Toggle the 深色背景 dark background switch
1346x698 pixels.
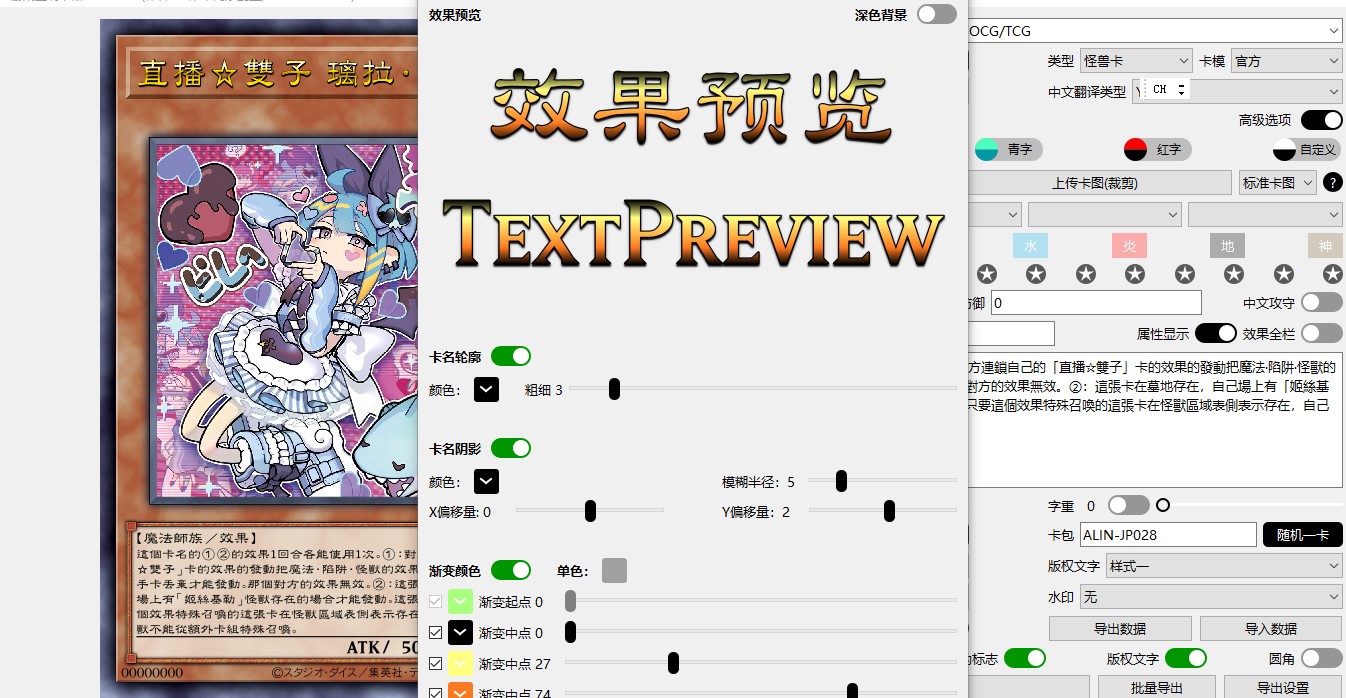click(x=937, y=14)
